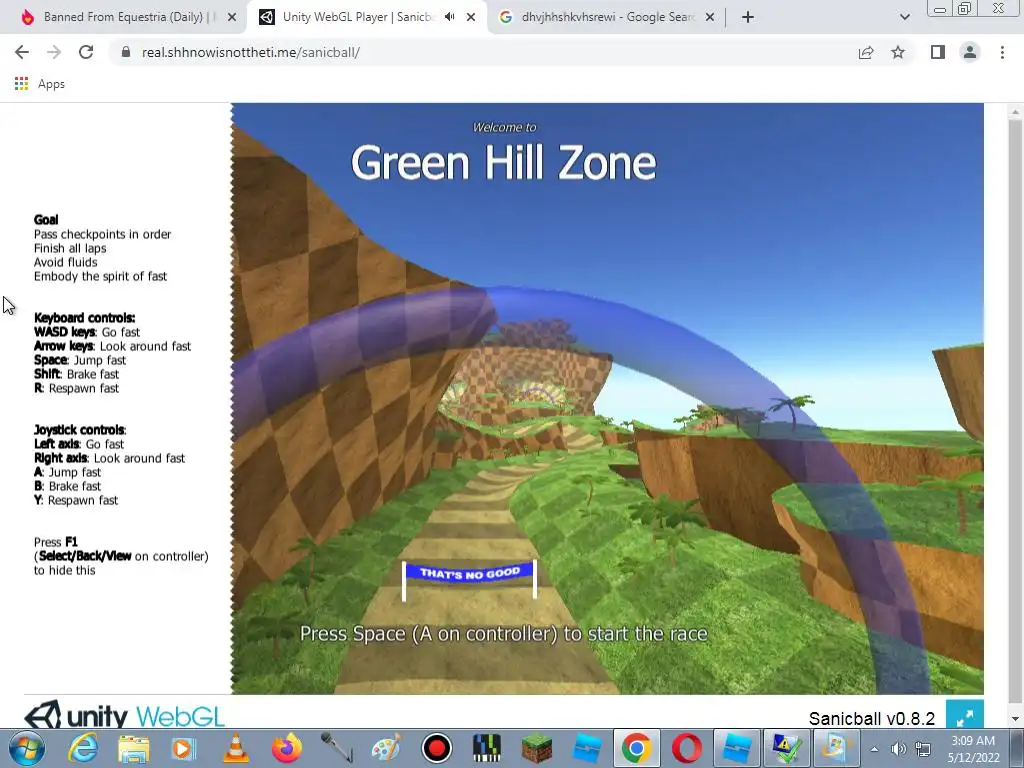Enter fullscreen for the Sanicball game

[965, 715]
